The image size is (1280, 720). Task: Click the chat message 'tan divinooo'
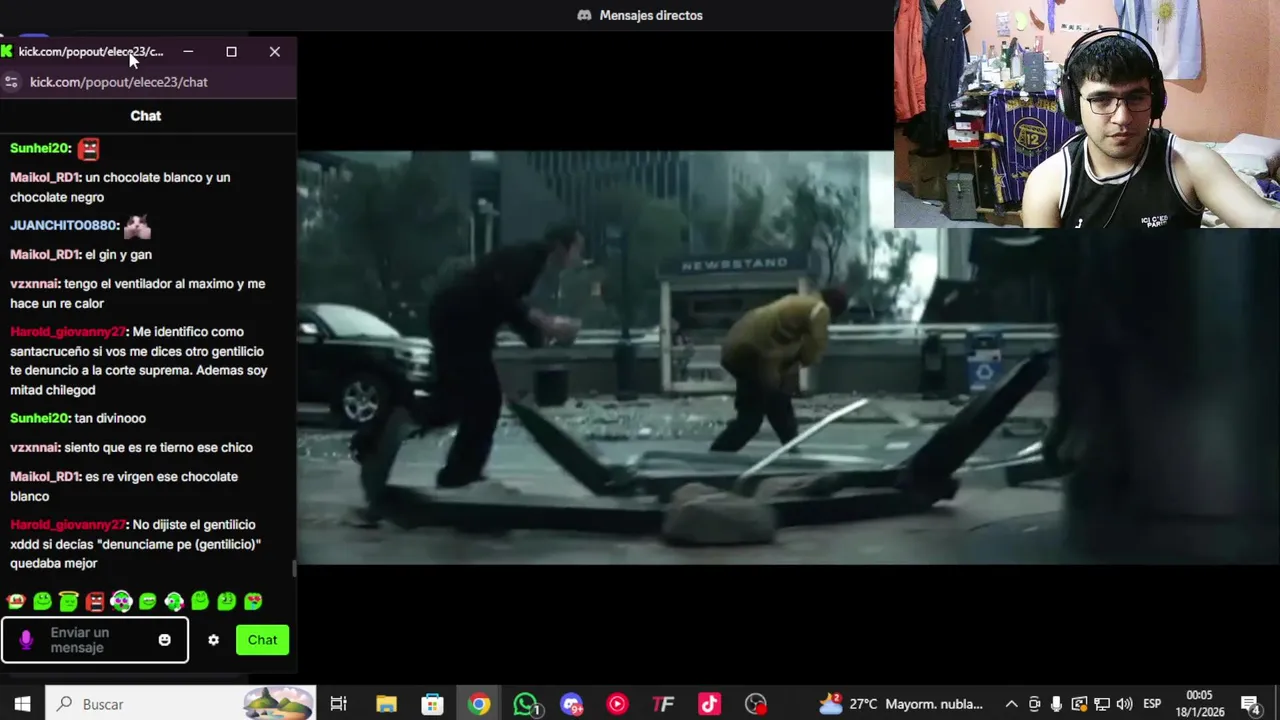110,418
